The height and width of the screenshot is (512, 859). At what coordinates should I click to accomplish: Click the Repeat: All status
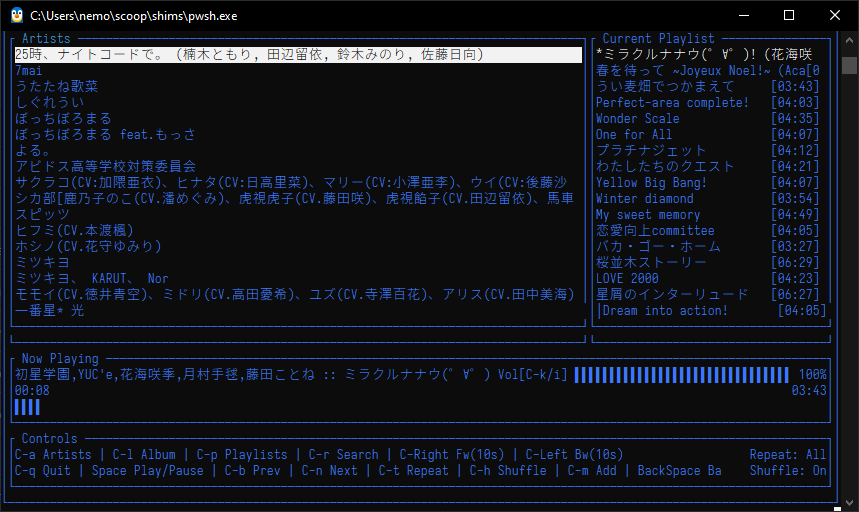pyautogui.click(x=788, y=455)
